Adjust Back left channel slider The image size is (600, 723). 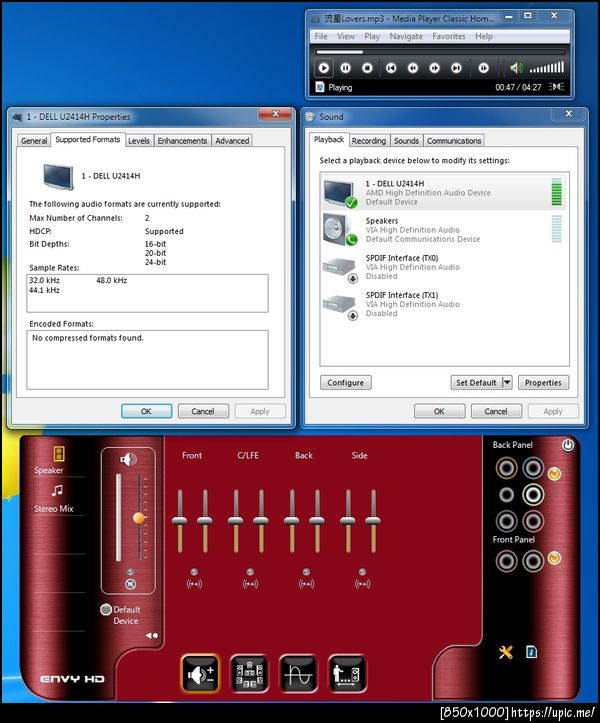click(x=292, y=521)
